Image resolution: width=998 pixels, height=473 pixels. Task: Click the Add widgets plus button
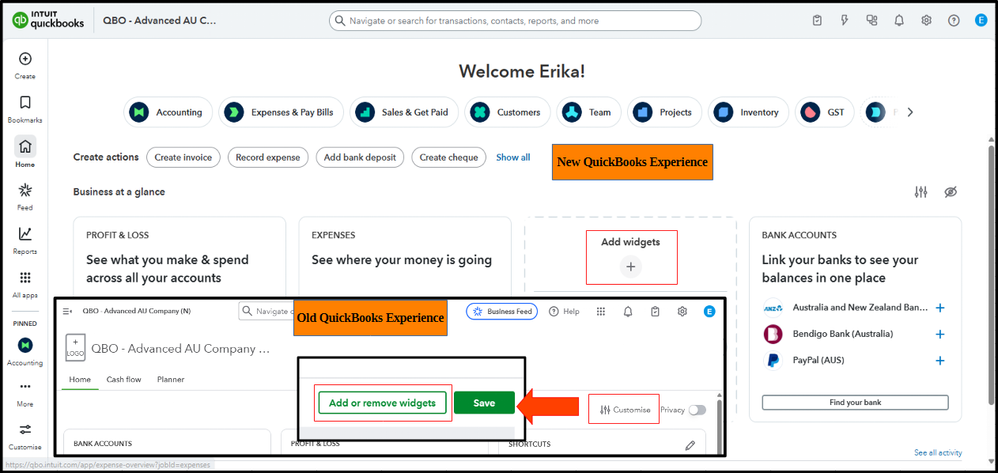[x=631, y=267]
